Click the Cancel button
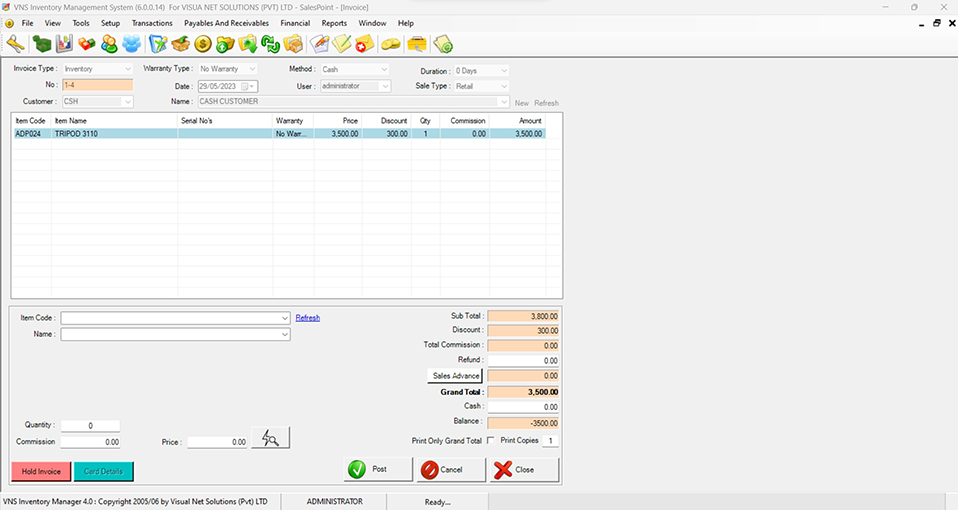 tap(451, 469)
